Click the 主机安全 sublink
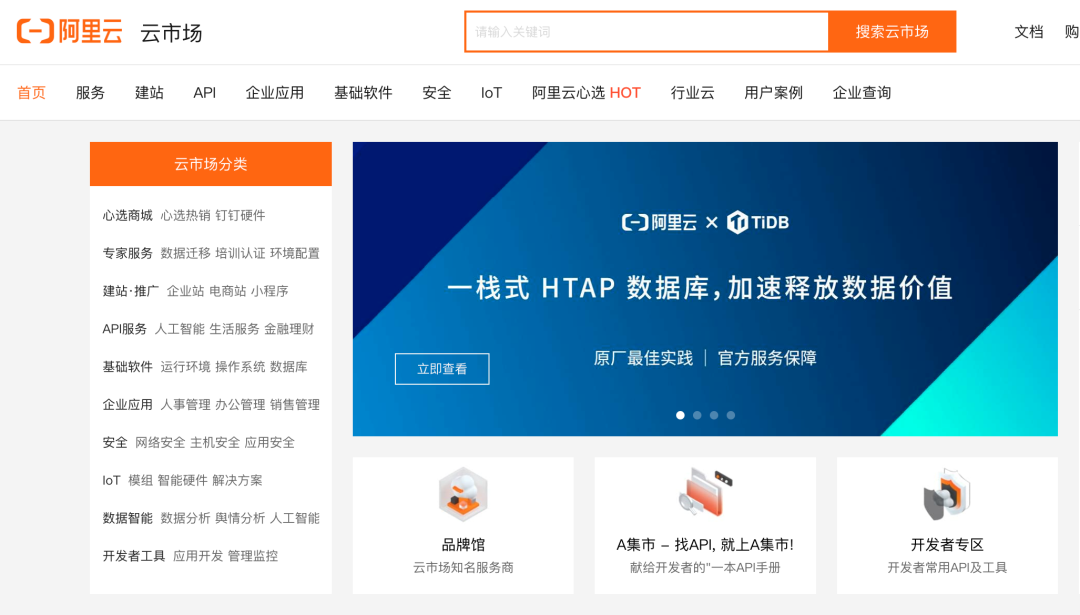1080x615 pixels. [x=215, y=443]
